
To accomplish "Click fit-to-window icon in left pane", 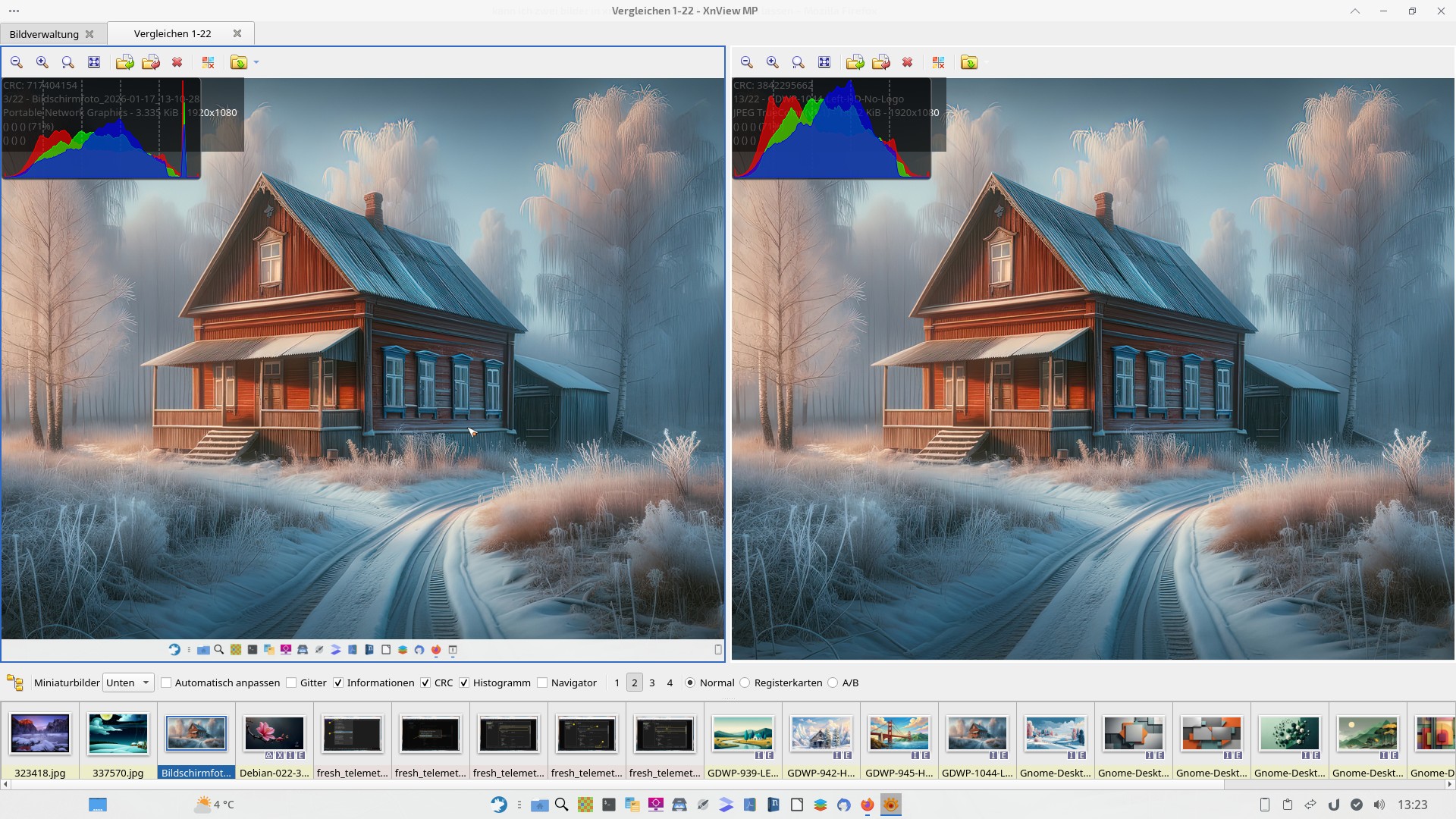I will point(94,62).
